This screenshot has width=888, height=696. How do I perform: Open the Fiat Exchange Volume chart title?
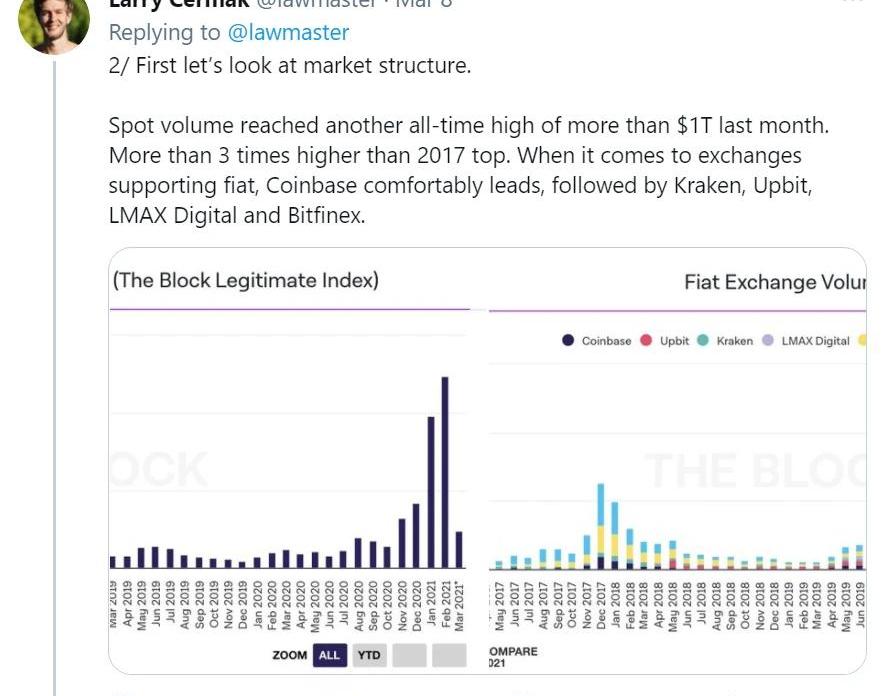pos(775,282)
